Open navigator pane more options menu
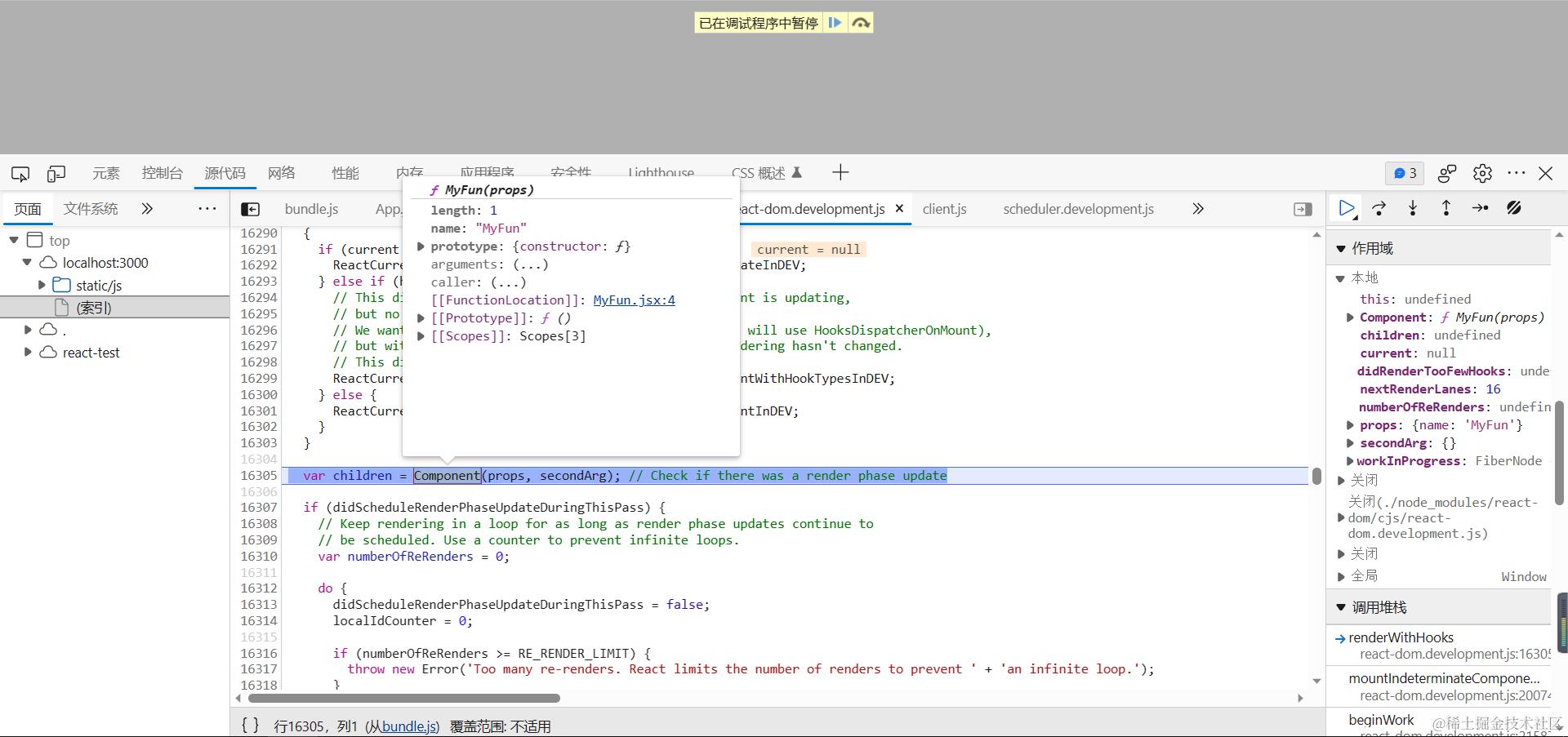The width and height of the screenshot is (1568, 737). (x=207, y=209)
